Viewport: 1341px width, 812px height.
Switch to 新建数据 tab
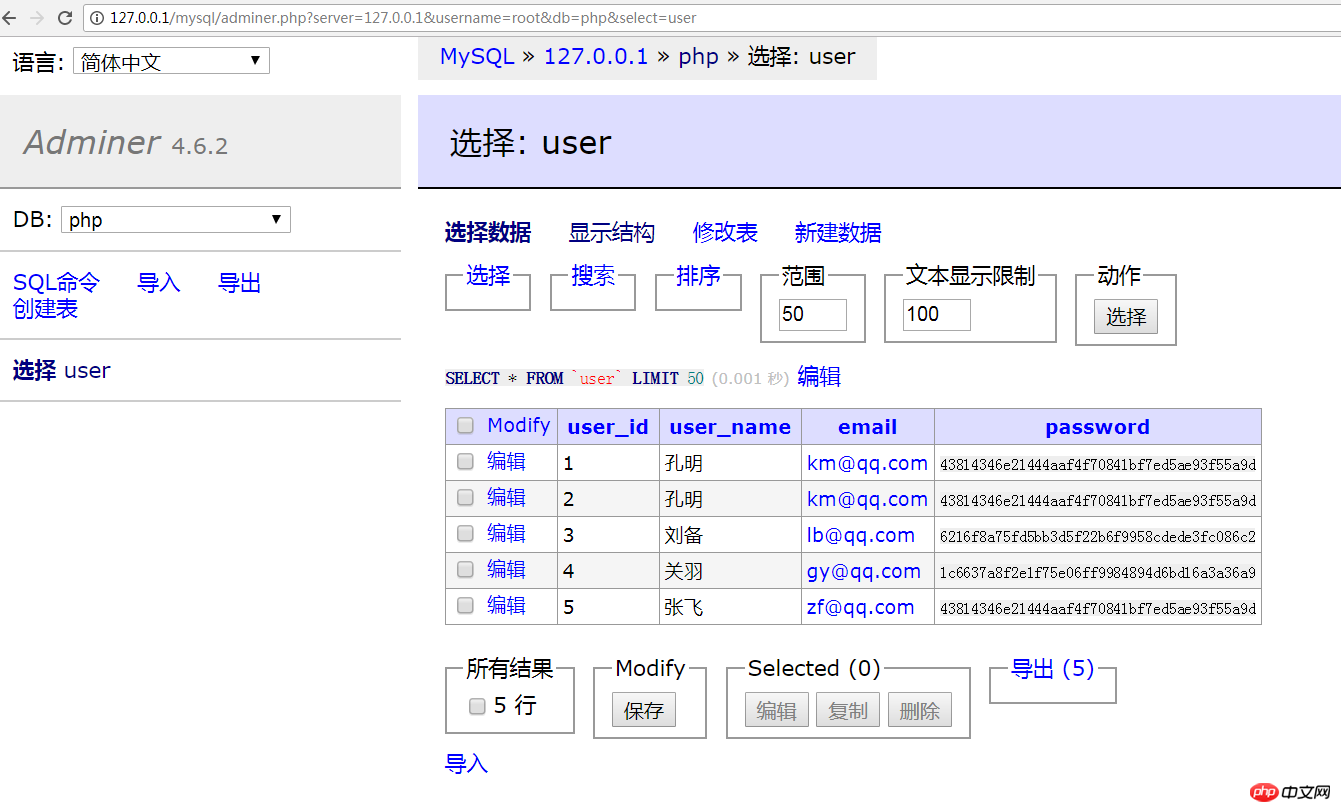838,233
